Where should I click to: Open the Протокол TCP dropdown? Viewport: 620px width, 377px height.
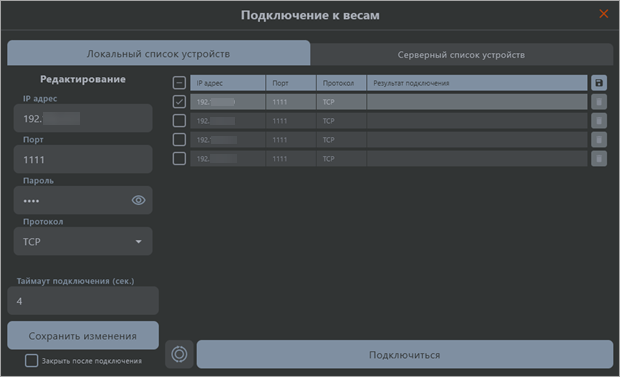(x=83, y=241)
